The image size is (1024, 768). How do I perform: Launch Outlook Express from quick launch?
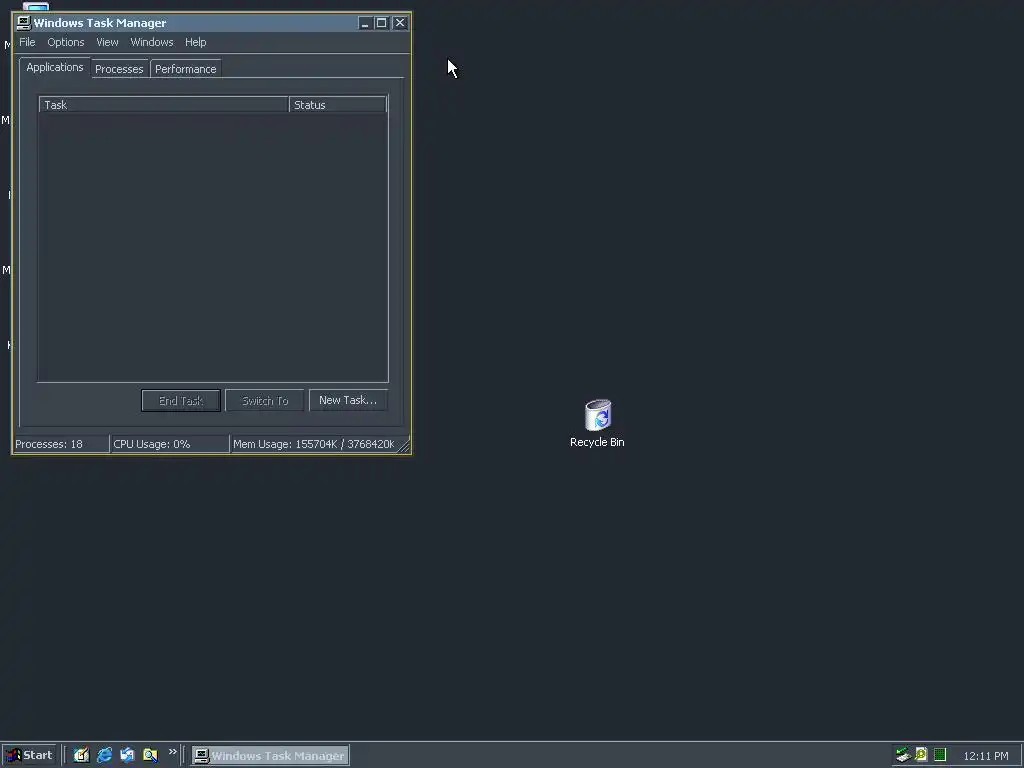pos(127,755)
